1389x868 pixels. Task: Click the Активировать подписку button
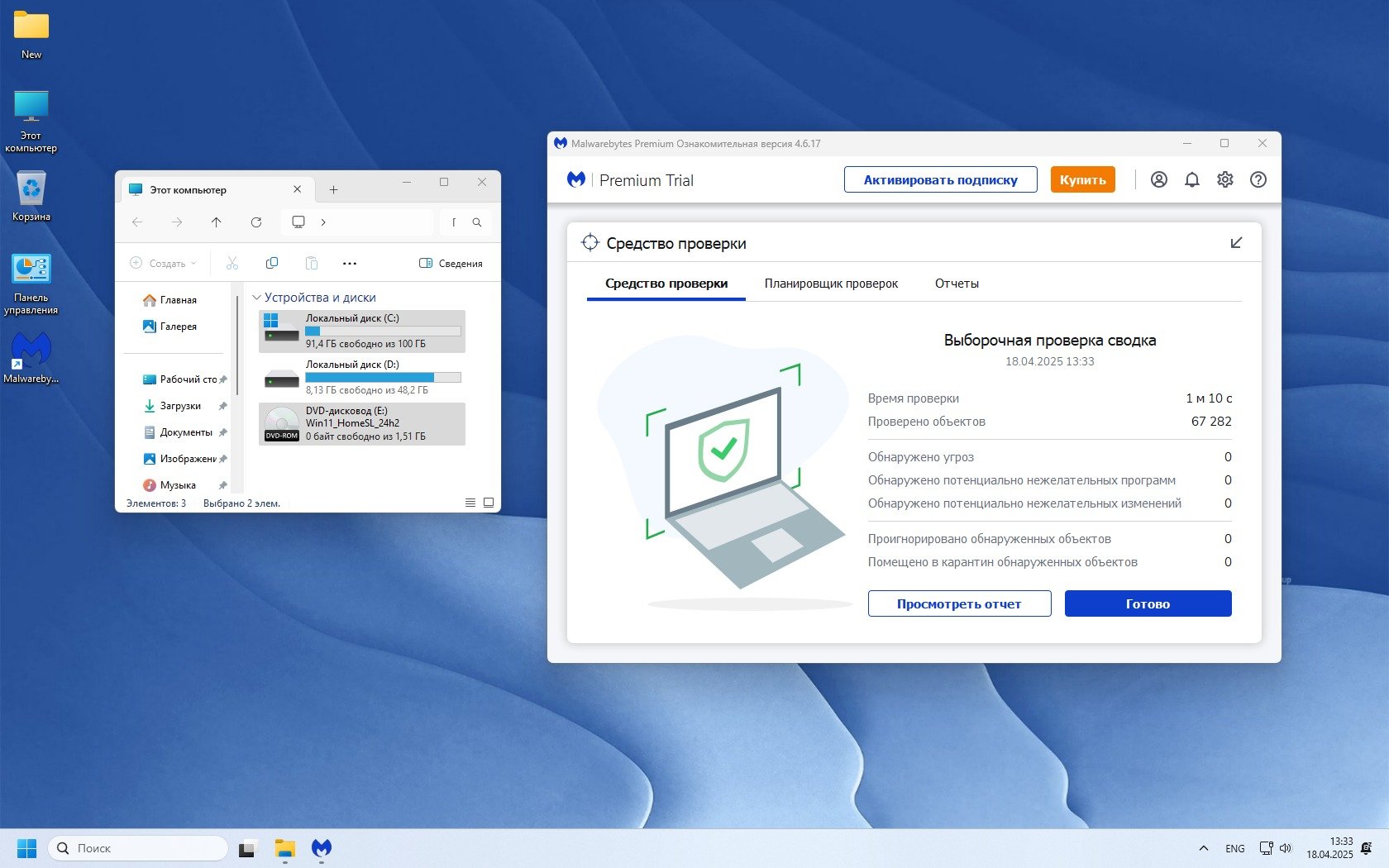click(941, 179)
